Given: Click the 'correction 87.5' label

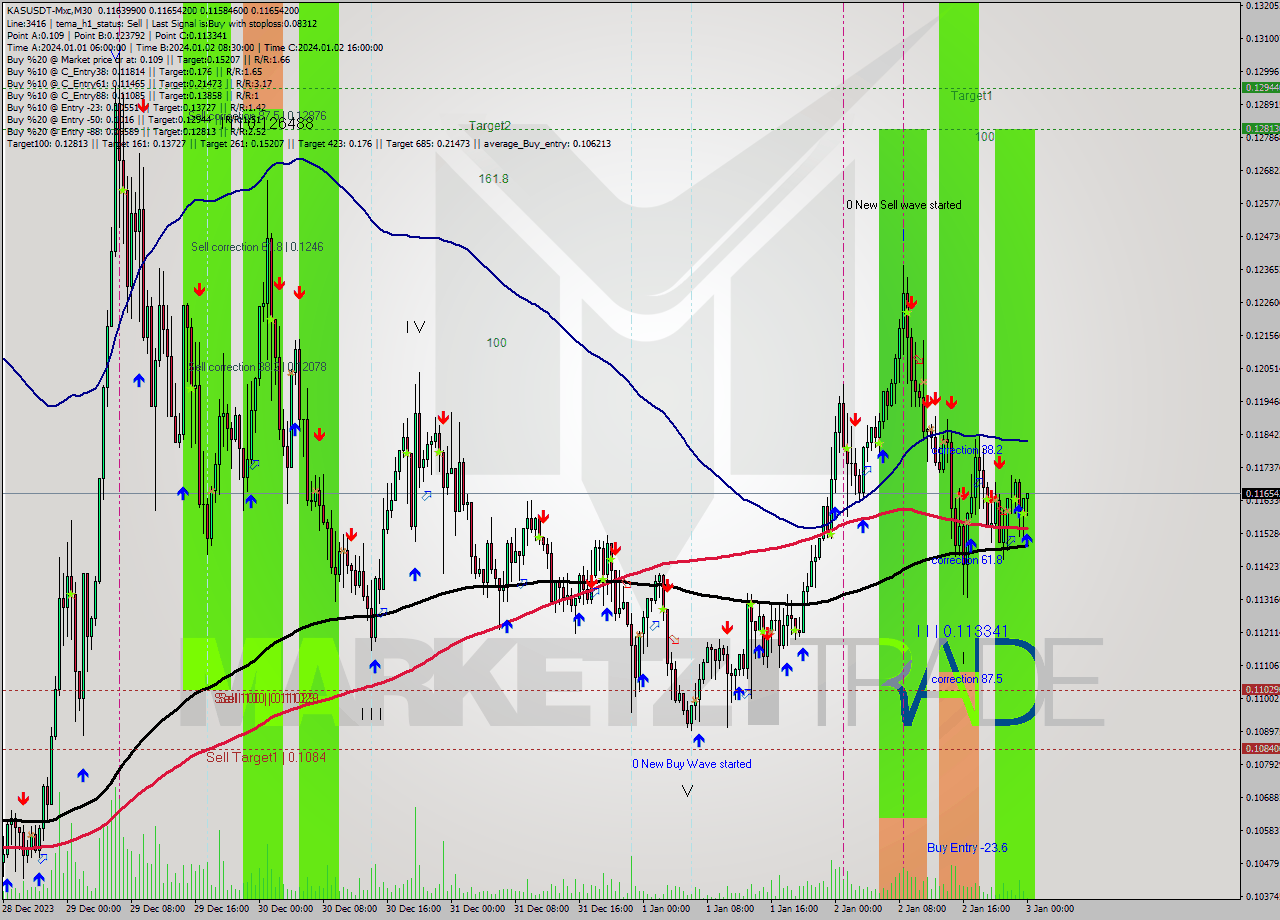Looking at the screenshot, I should (966, 679).
